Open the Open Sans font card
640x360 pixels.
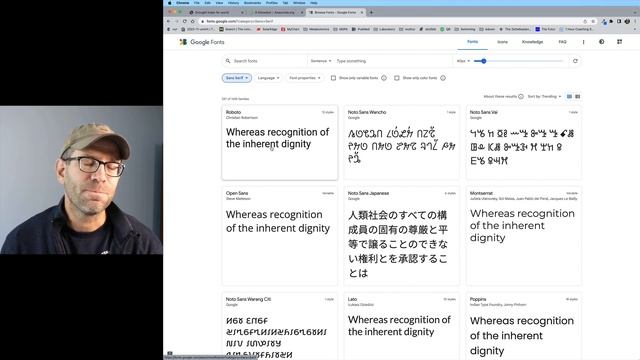280,236
